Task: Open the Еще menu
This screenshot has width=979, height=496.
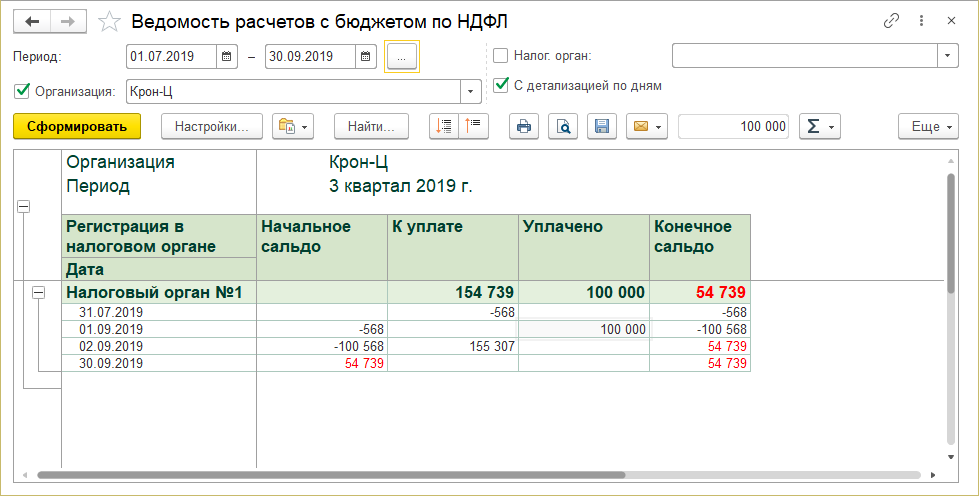Action: point(928,126)
